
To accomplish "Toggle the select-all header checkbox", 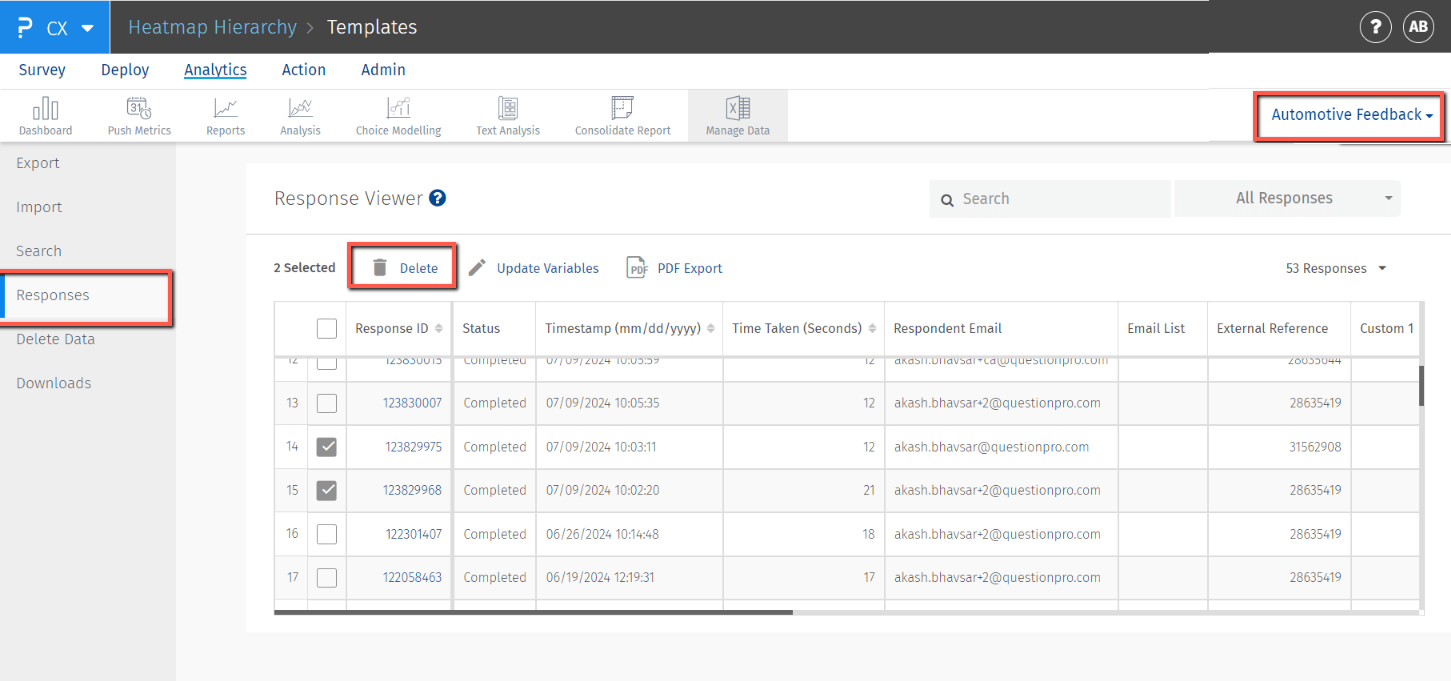I will point(327,328).
